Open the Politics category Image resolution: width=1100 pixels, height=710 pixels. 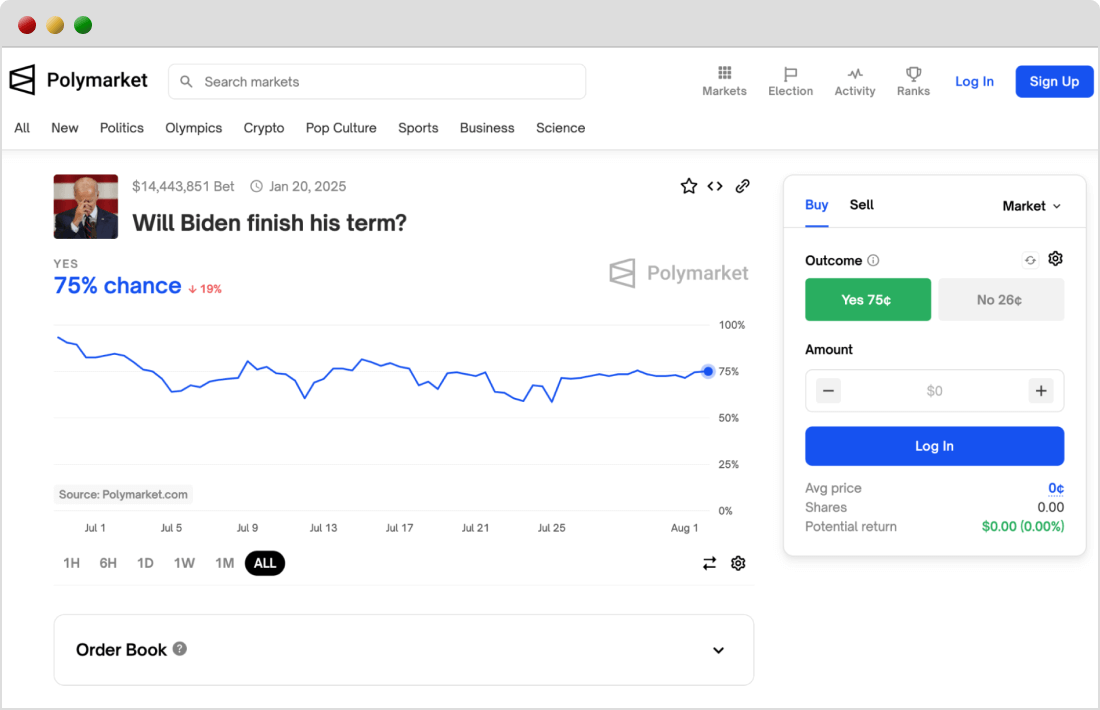click(x=121, y=128)
